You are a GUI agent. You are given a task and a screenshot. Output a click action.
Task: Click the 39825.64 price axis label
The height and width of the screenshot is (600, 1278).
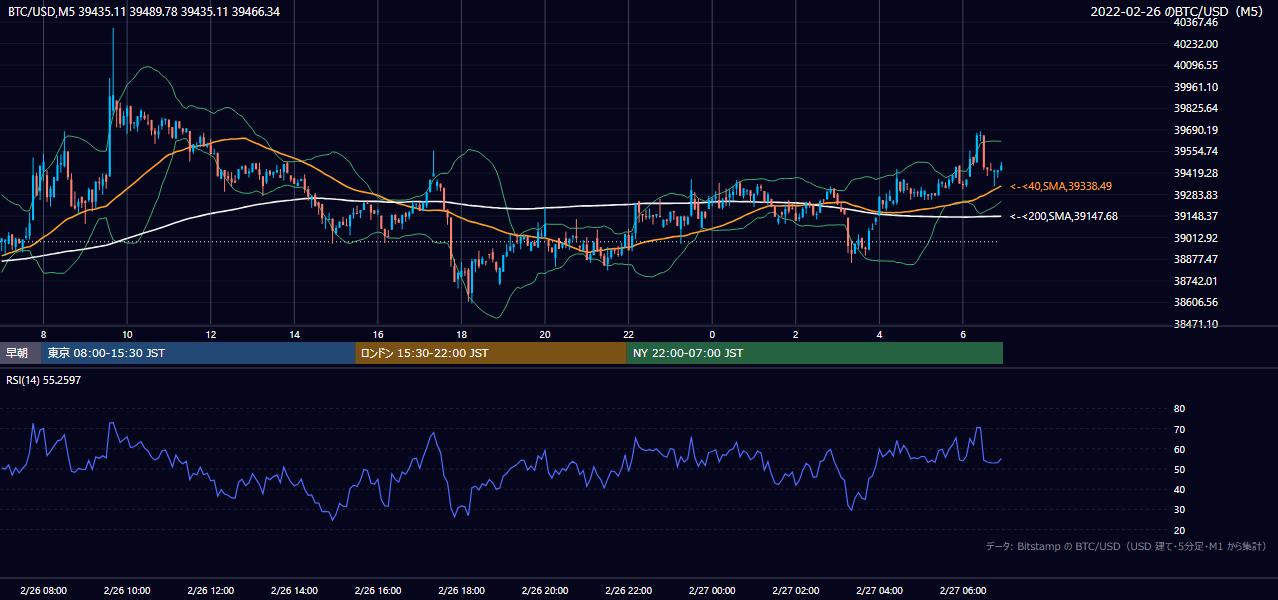point(1196,108)
